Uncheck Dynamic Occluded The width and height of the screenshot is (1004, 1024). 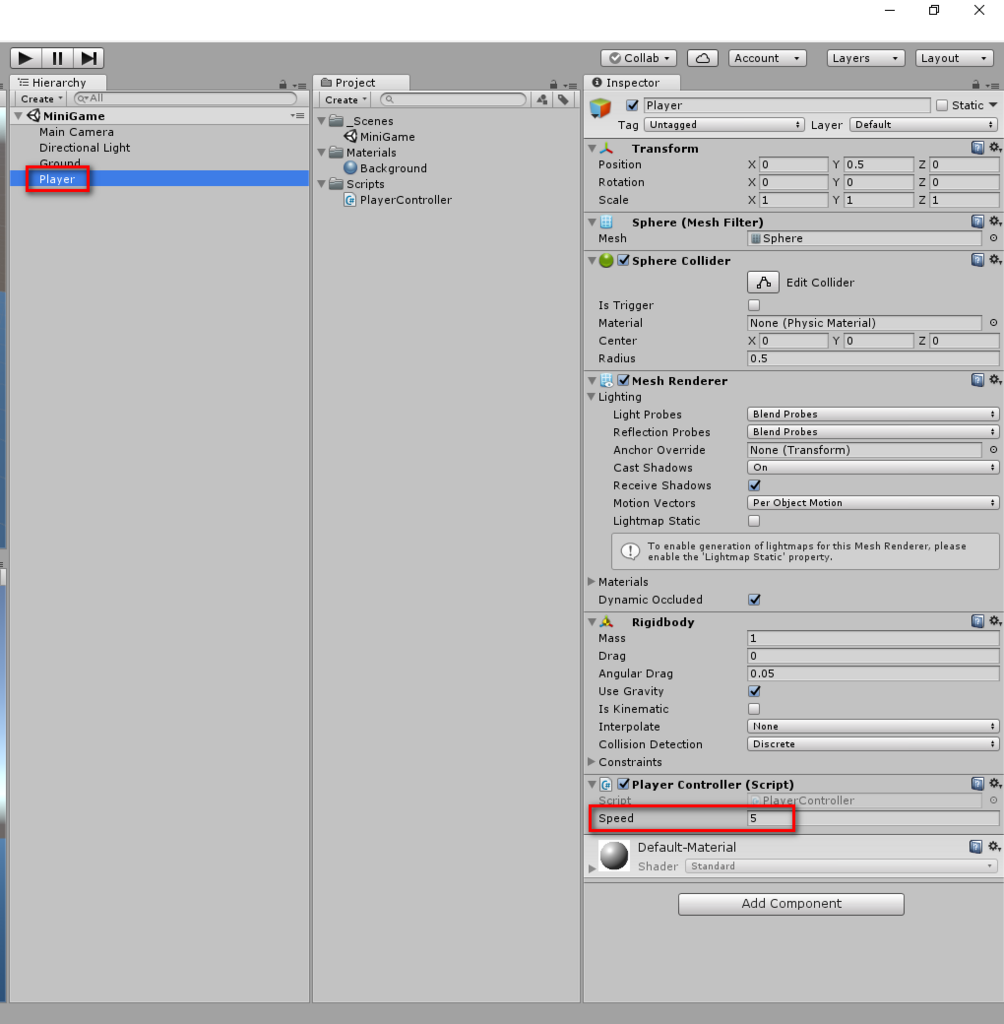coord(754,600)
